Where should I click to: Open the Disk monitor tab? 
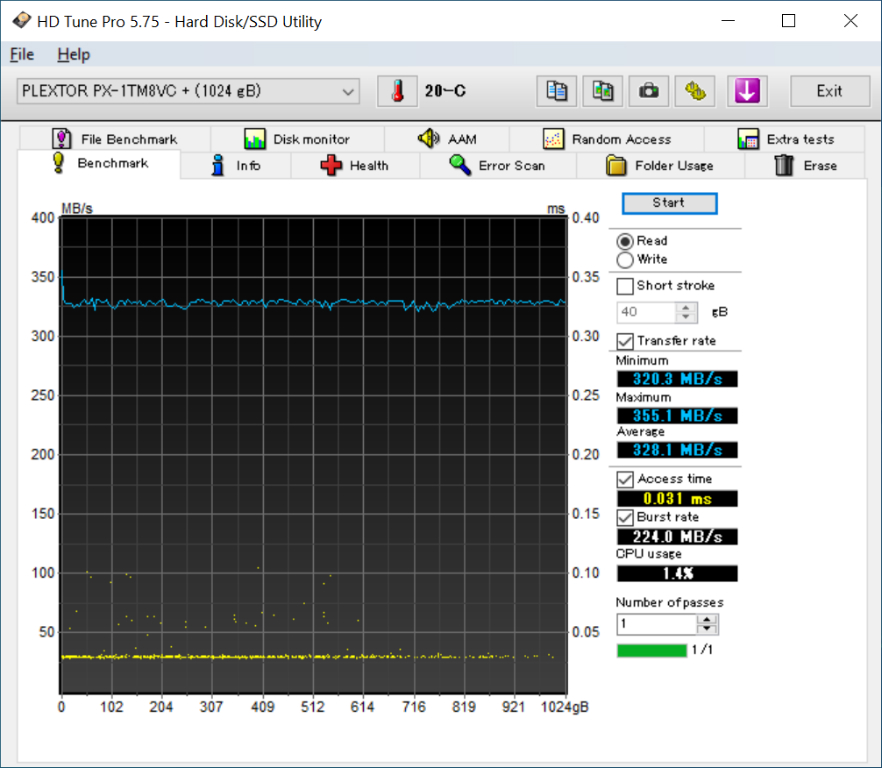point(297,139)
